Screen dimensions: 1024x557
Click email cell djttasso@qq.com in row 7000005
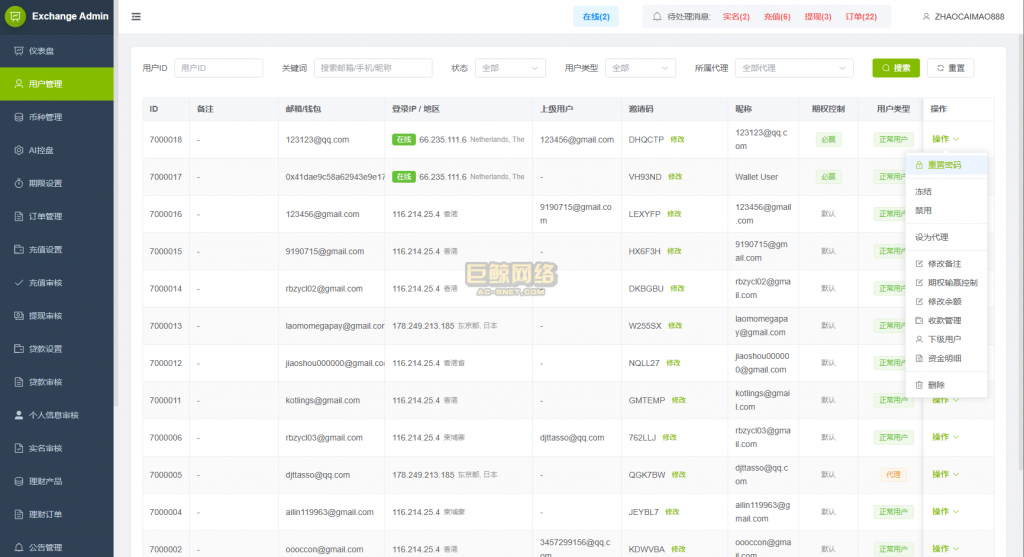point(317,475)
